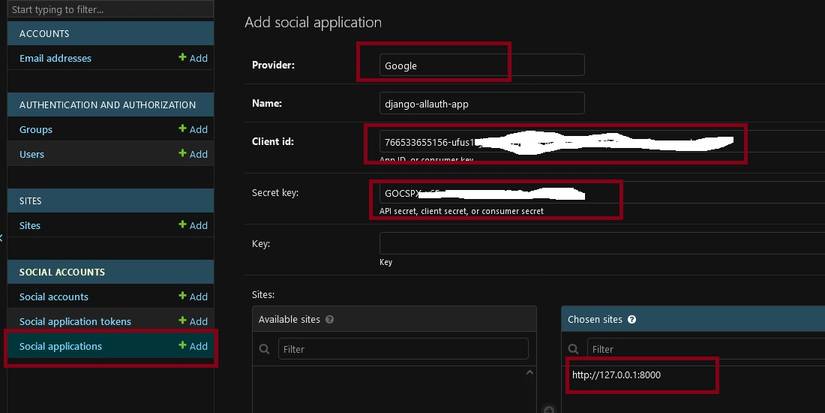Click help icon beside Chosen sites
Viewport: 825px width, 413px height.
[631, 319]
